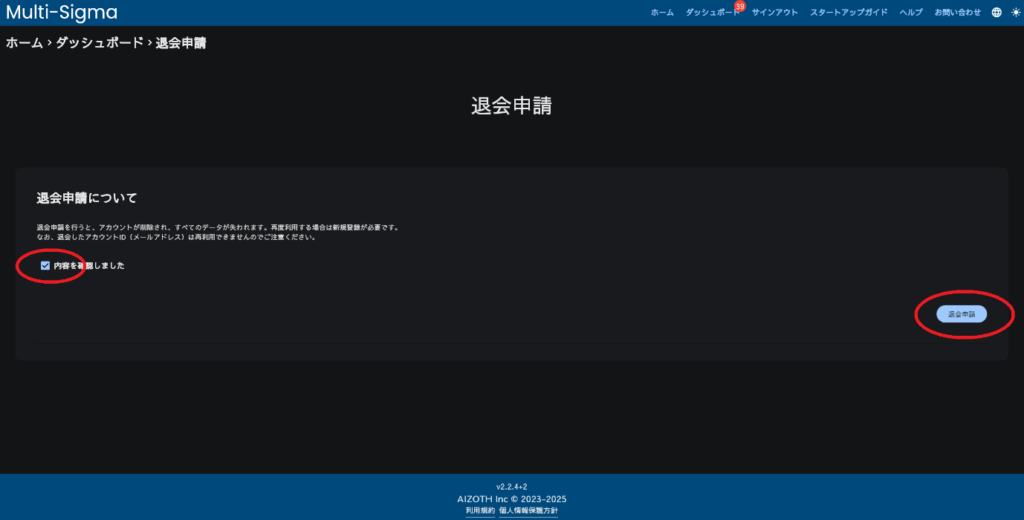Click 退会申請 at end of breadcrumb
Screen dimensions: 1024x520
coord(181,43)
